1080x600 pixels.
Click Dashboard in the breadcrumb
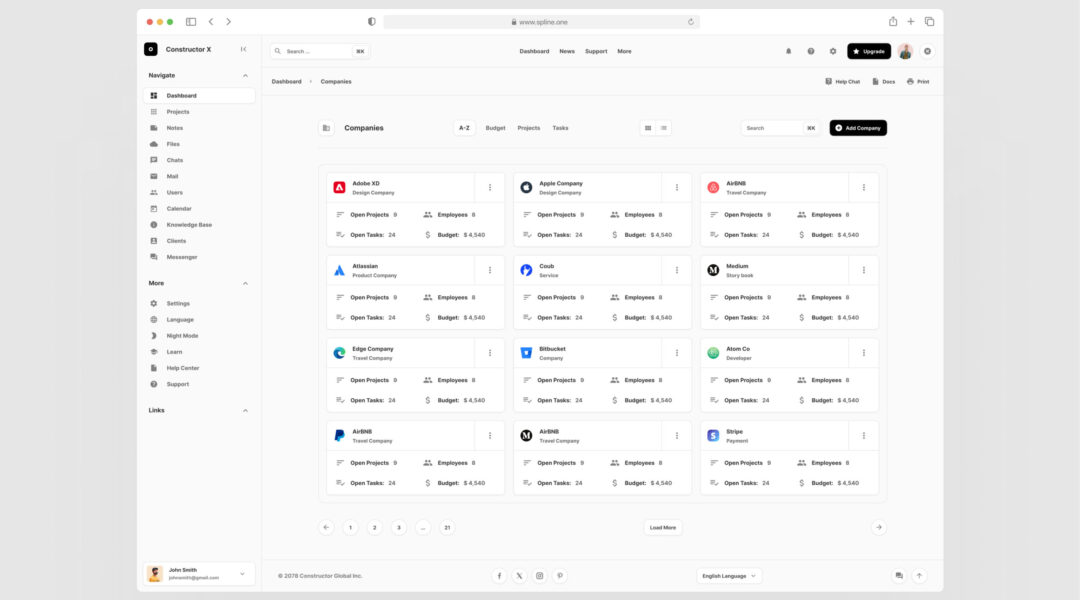pos(287,81)
